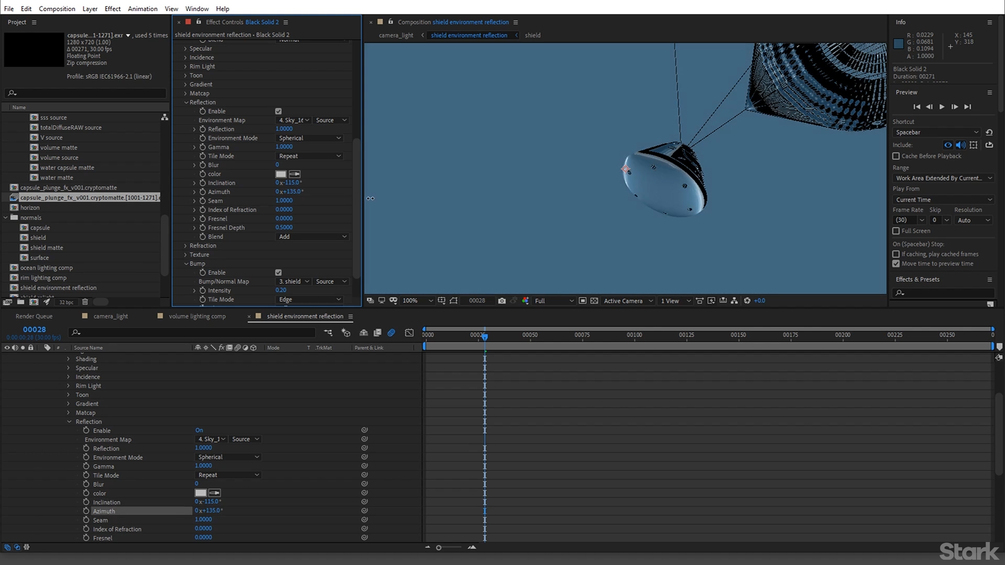Check the Full Screen option

(x=896, y=231)
